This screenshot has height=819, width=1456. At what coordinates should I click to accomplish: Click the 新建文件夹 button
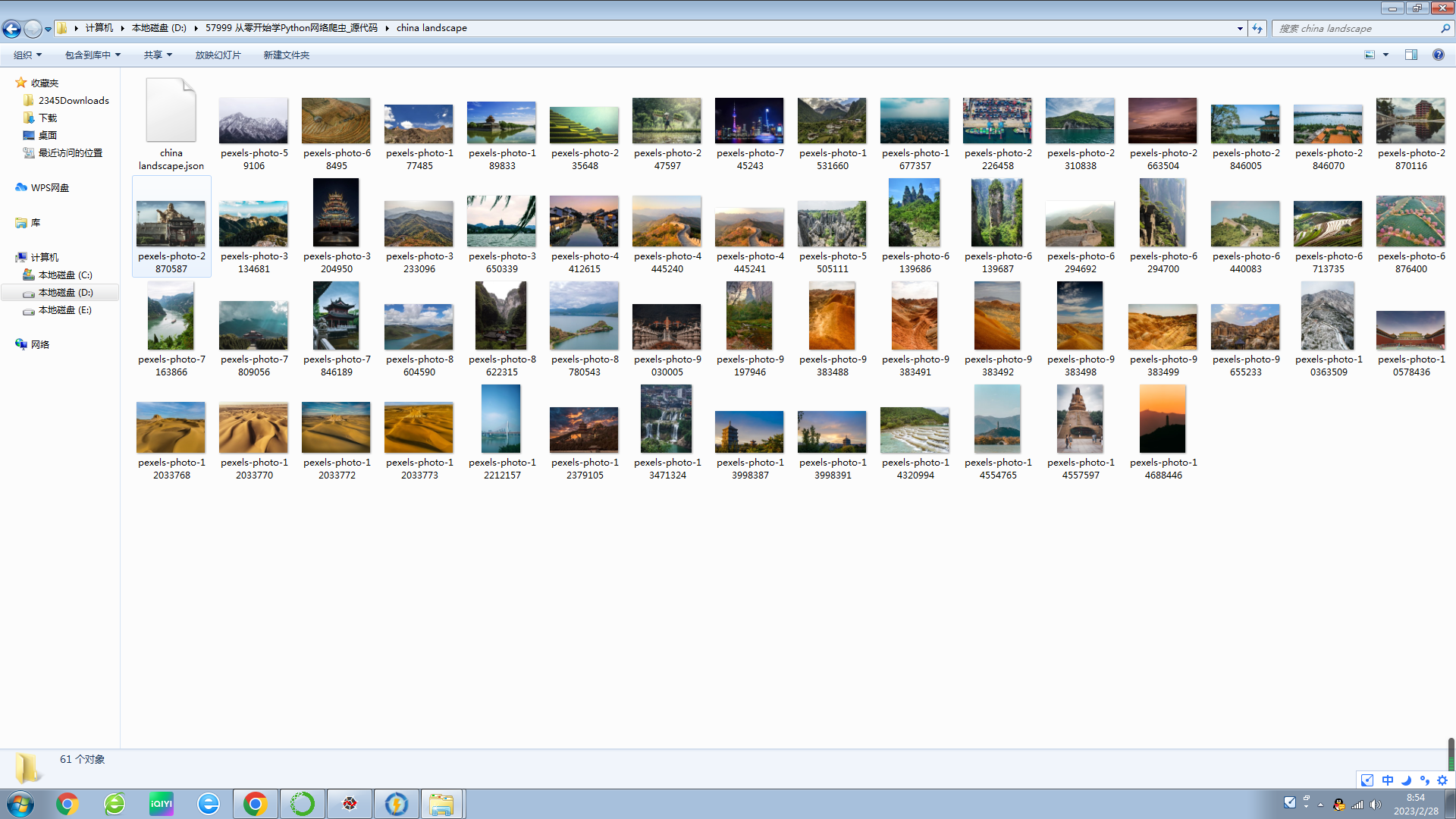click(286, 55)
